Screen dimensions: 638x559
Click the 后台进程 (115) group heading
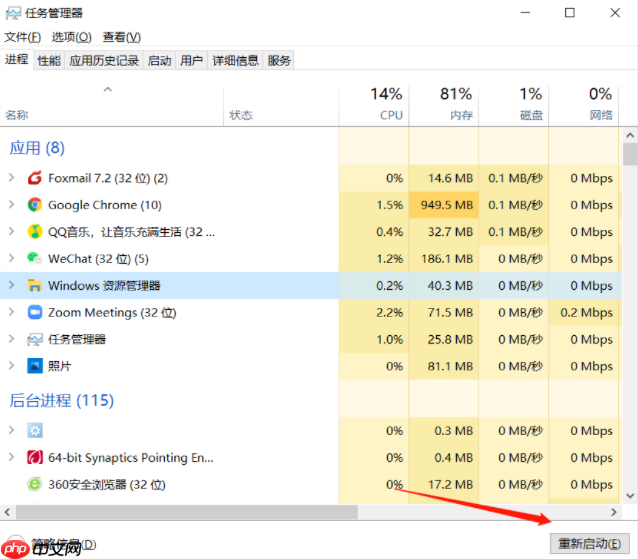(x=61, y=400)
